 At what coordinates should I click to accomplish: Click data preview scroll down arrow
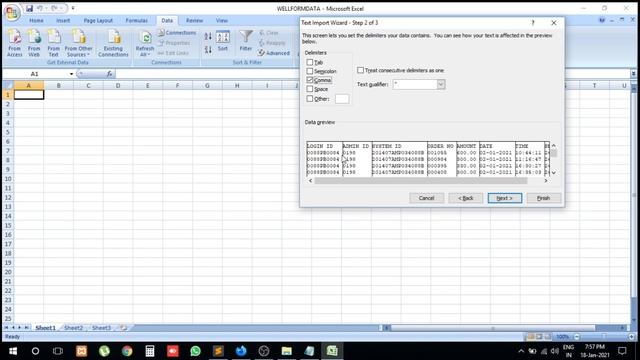553,173
